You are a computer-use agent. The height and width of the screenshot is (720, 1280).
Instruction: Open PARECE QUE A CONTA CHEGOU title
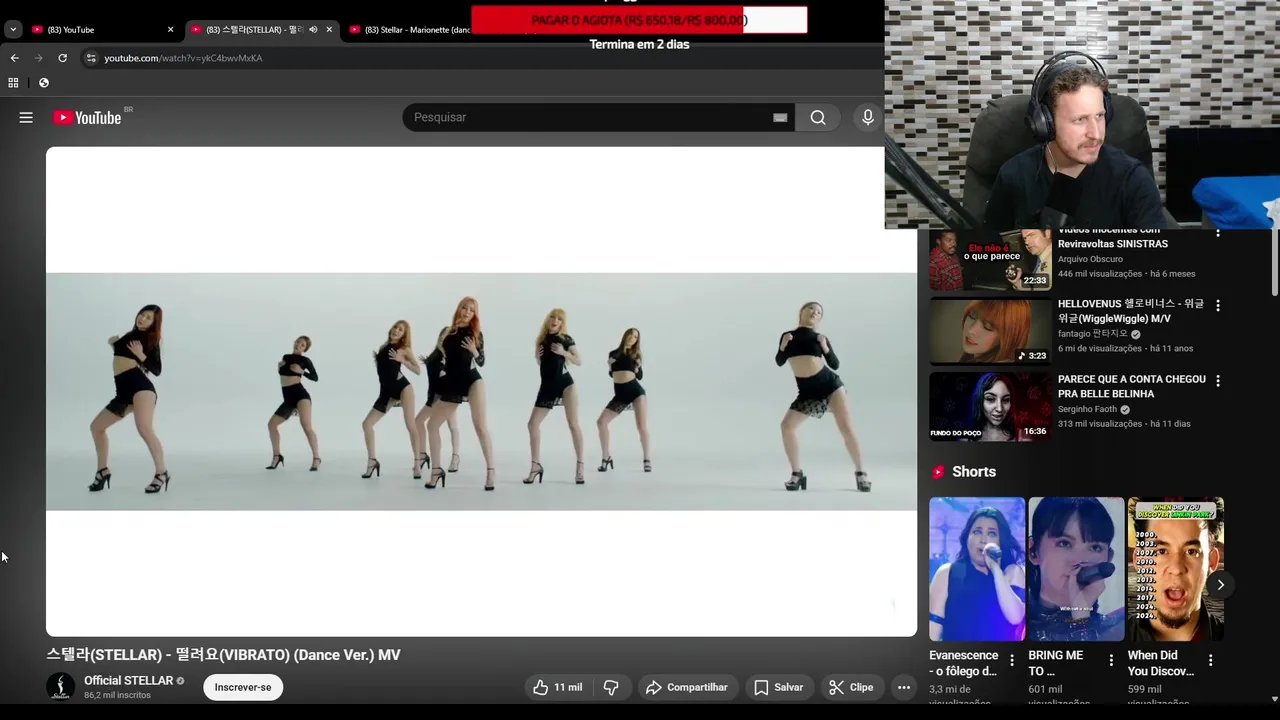tap(1132, 387)
